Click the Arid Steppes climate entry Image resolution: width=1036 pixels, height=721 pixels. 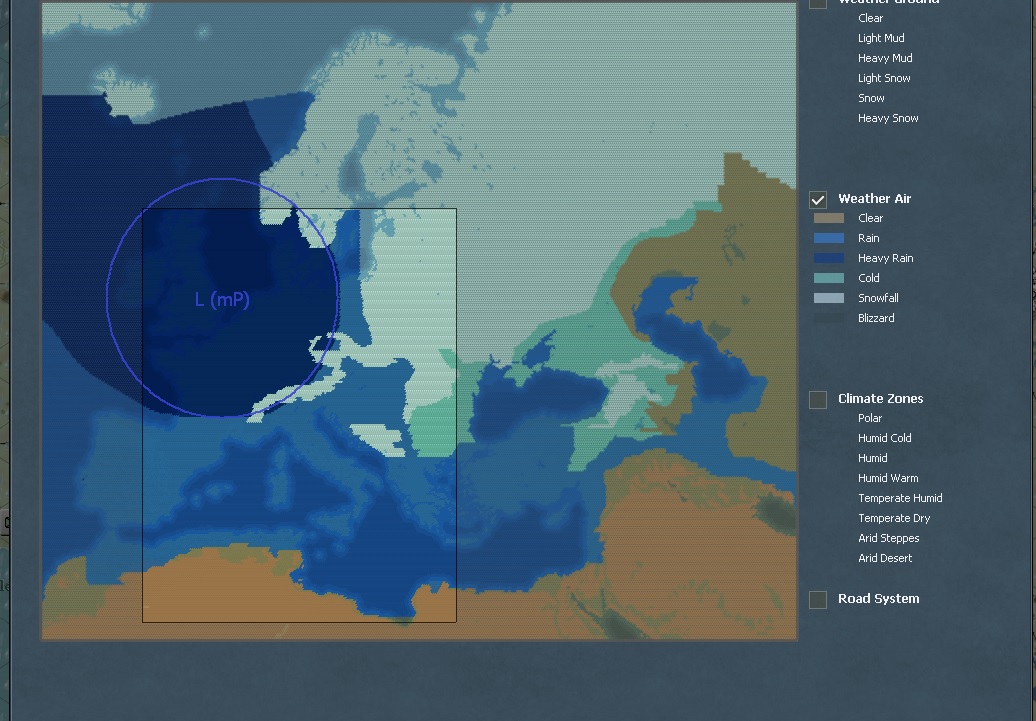(889, 538)
